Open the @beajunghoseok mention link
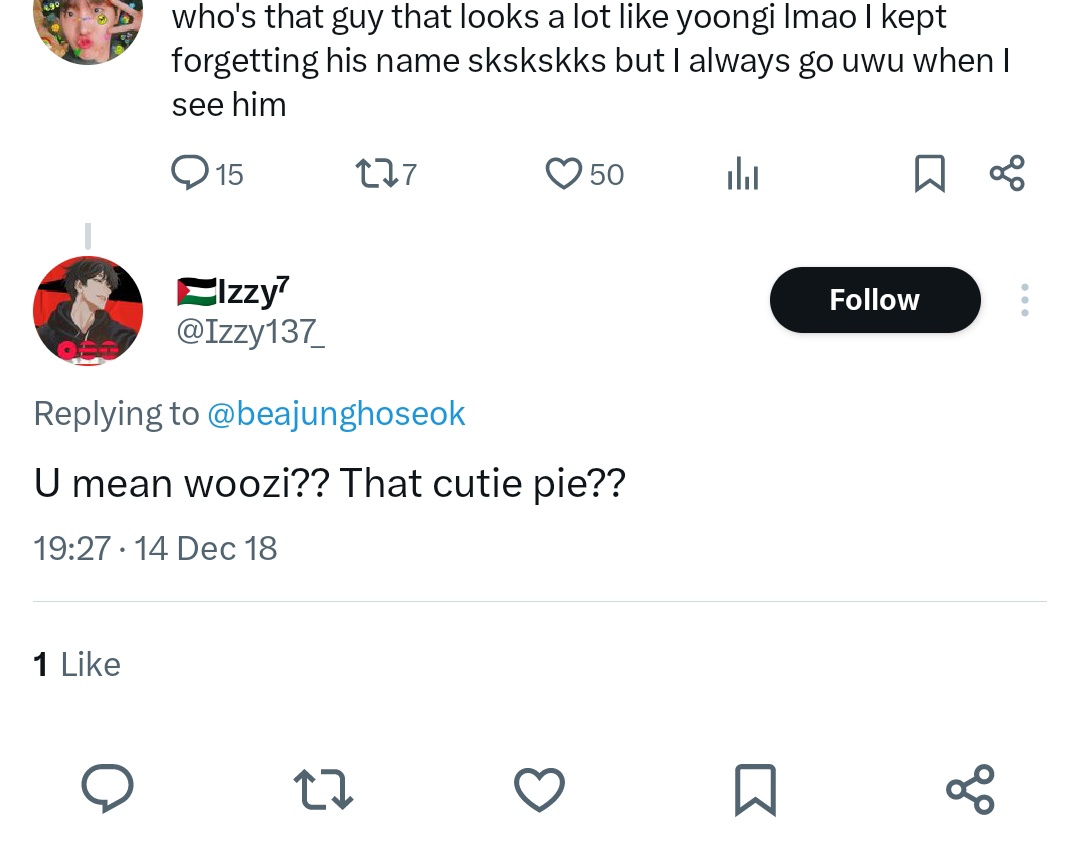 [336, 414]
